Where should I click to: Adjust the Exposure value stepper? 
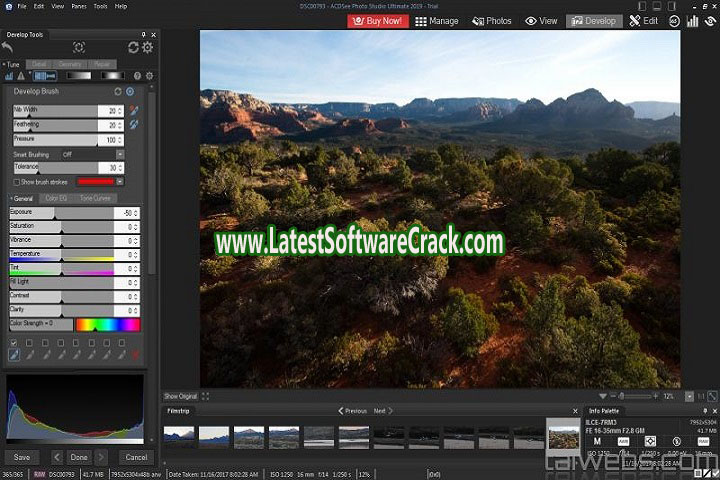pyautogui.click(x=136, y=213)
